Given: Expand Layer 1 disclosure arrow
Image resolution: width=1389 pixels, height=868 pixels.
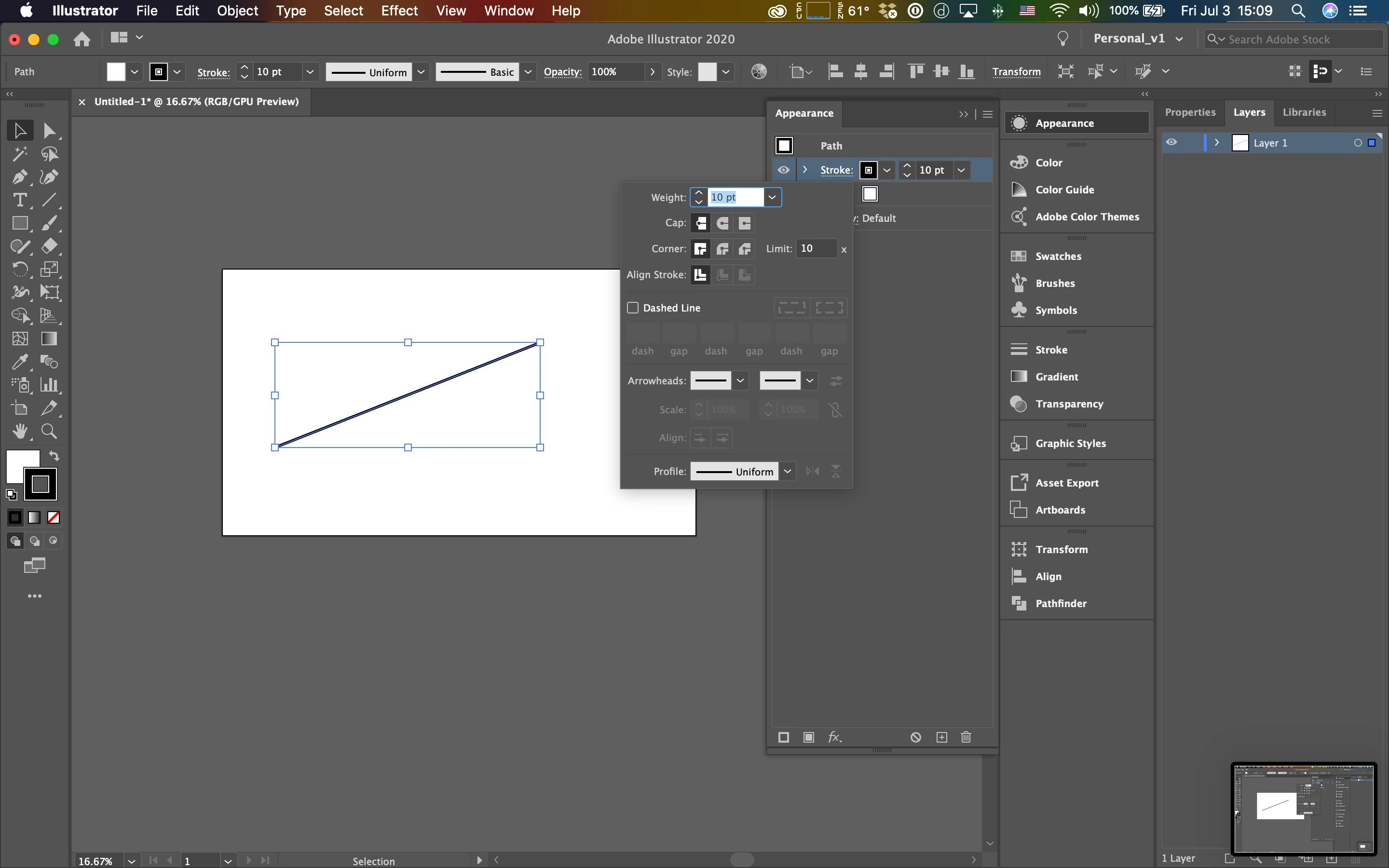Looking at the screenshot, I should 1216,142.
